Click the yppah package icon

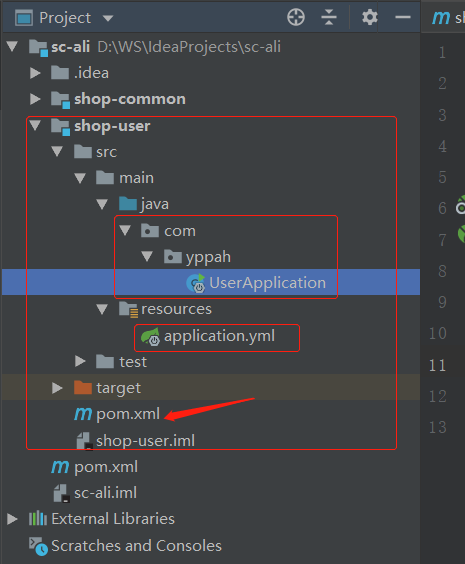click(x=173, y=256)
